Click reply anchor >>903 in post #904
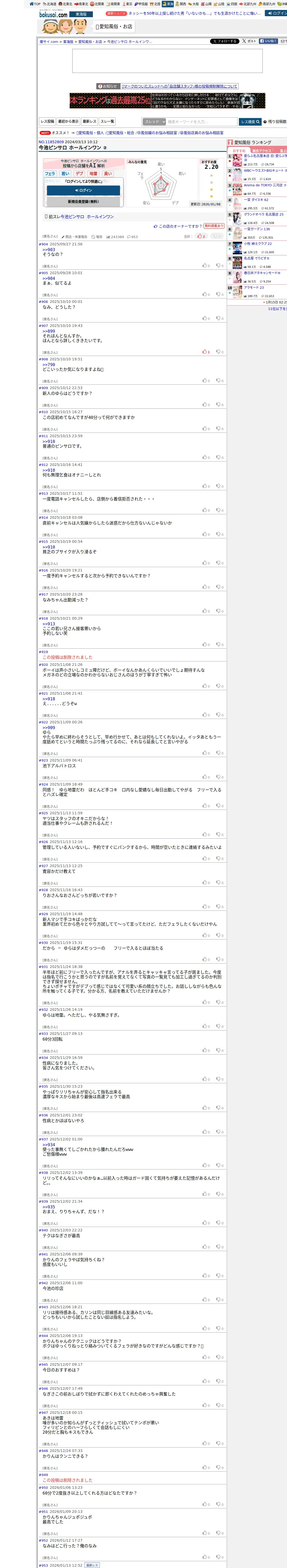The width and height of the screenshot is (287, 1568). 49,250
